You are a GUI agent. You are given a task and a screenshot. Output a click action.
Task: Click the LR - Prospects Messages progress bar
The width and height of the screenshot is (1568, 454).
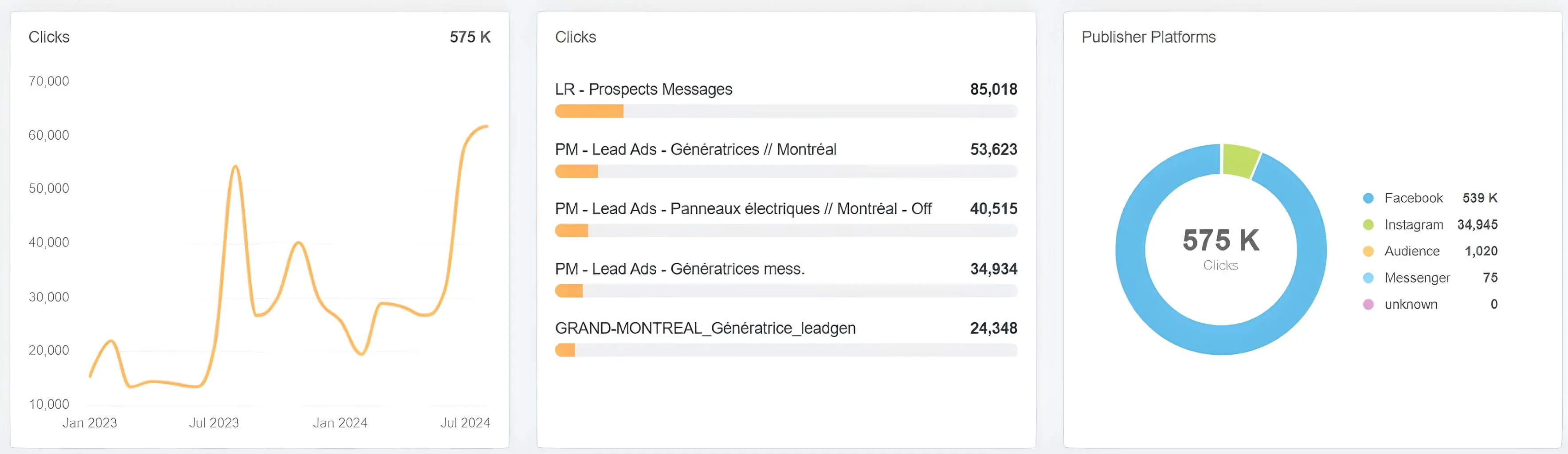[x=786, y=111]
